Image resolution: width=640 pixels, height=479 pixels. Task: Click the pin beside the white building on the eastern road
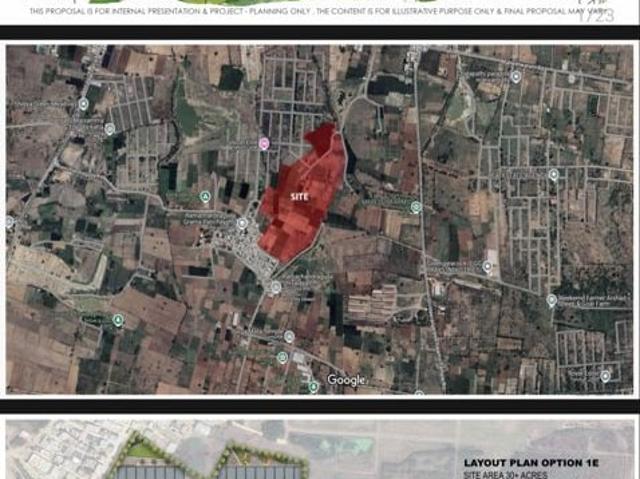coord(487,266)
